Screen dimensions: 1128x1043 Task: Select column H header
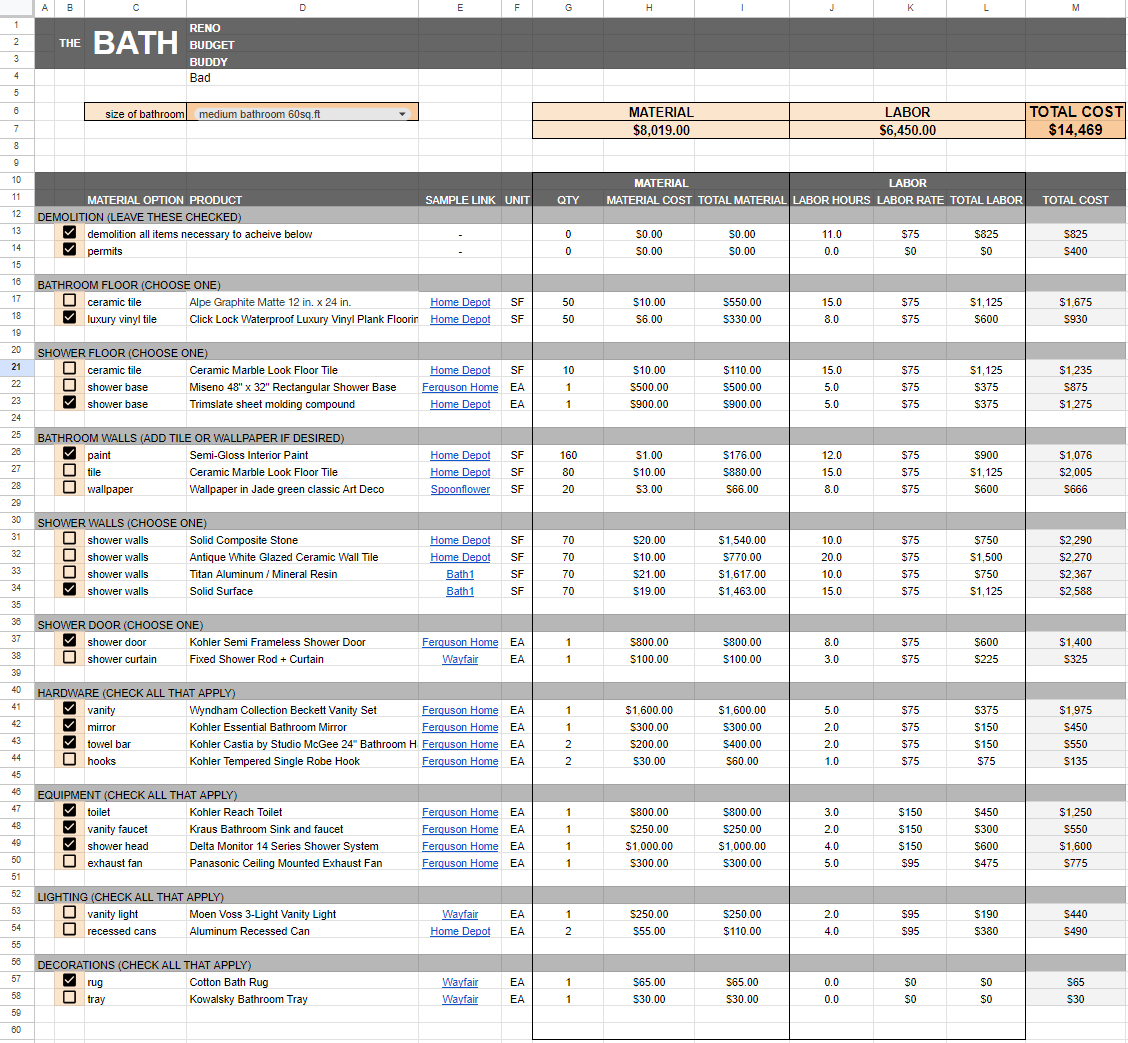click(x=649, y=8)
